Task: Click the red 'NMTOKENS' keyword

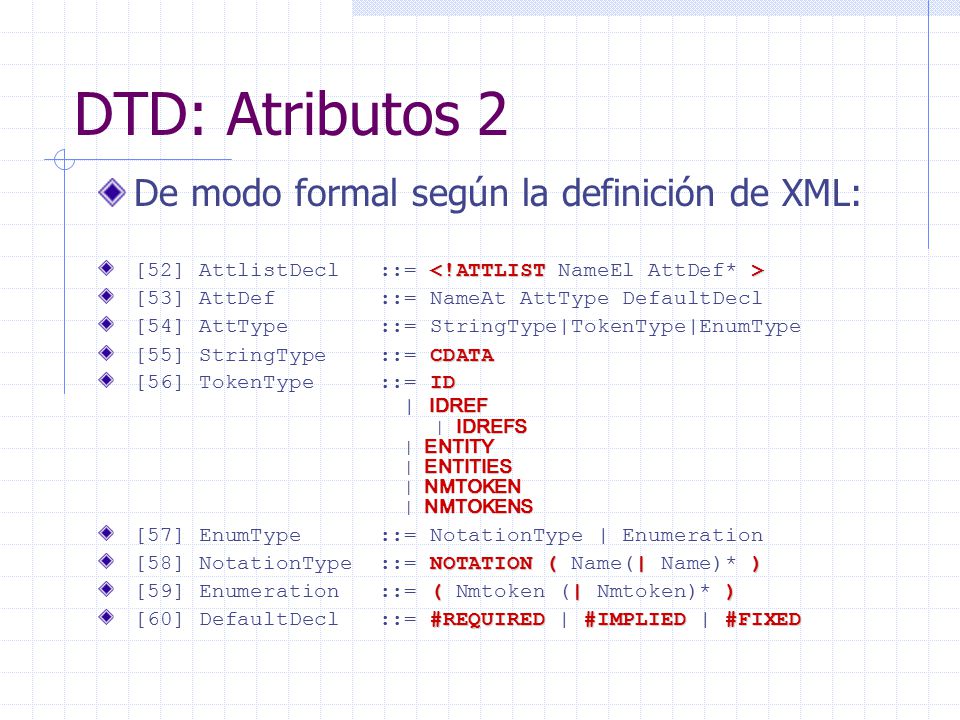Action: [x=479, y=507]
